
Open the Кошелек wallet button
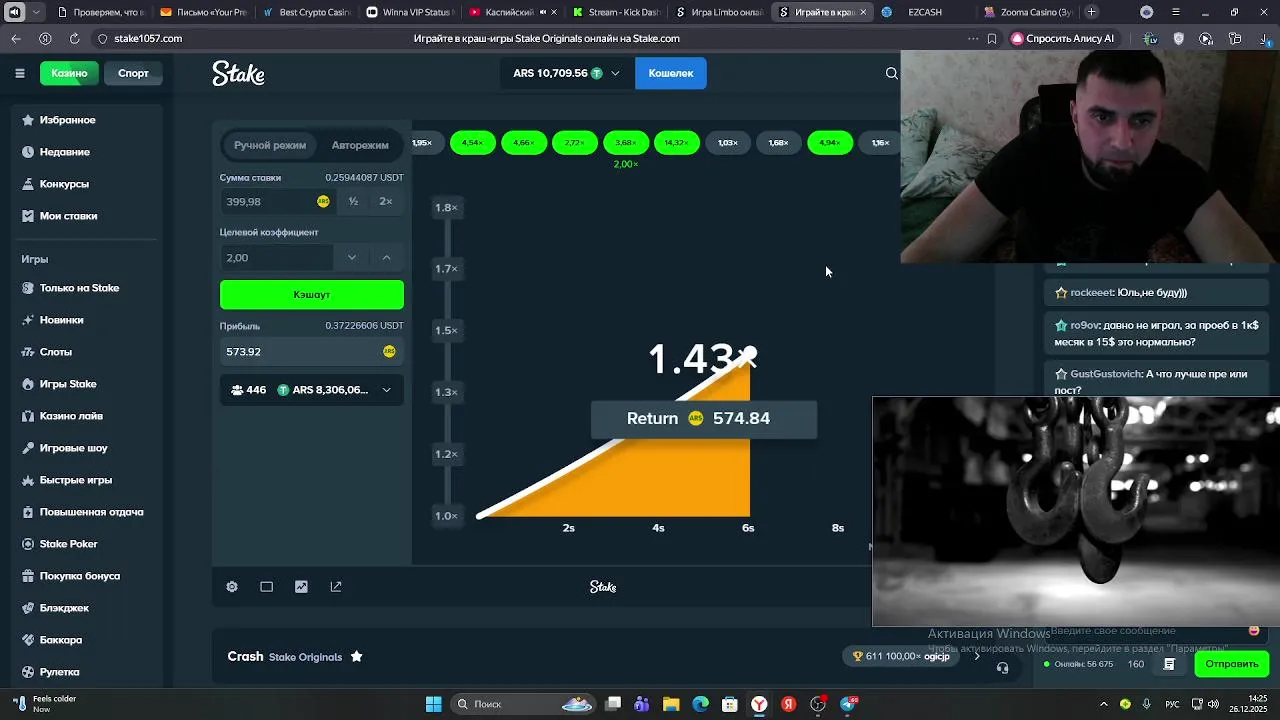[671, 73]
